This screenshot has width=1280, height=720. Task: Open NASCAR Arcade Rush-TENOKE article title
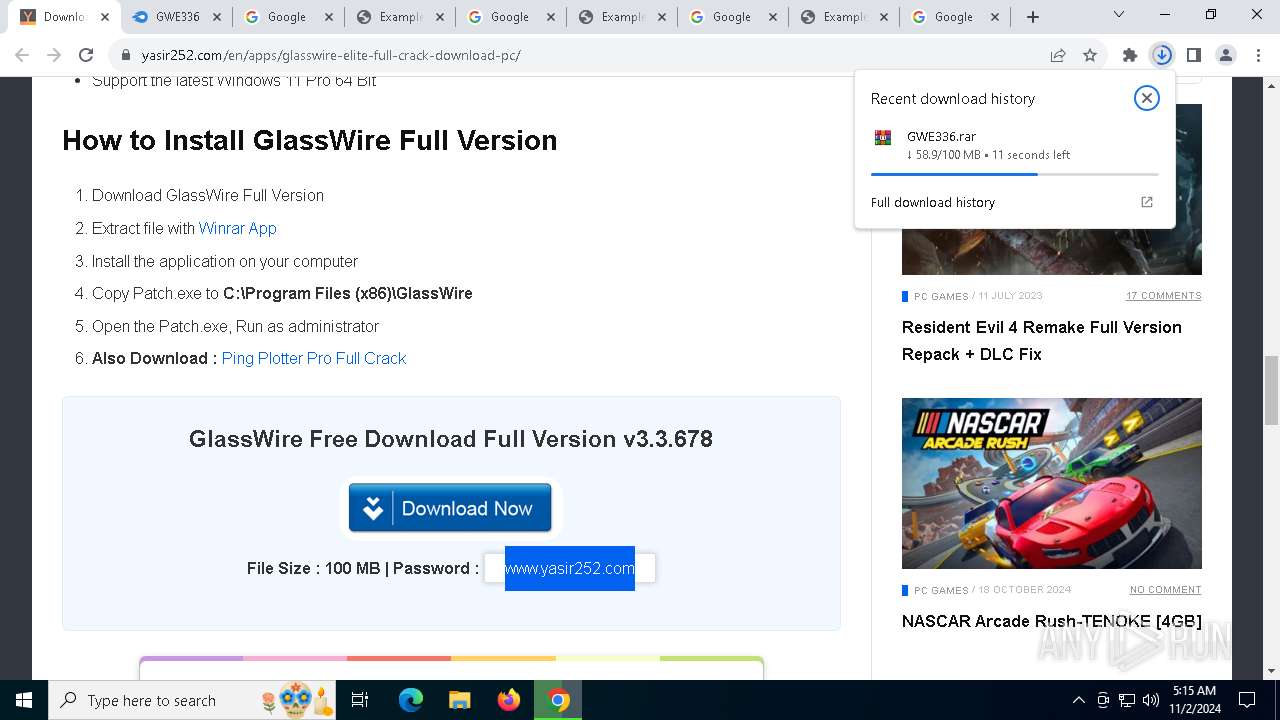pos(1052,621)
